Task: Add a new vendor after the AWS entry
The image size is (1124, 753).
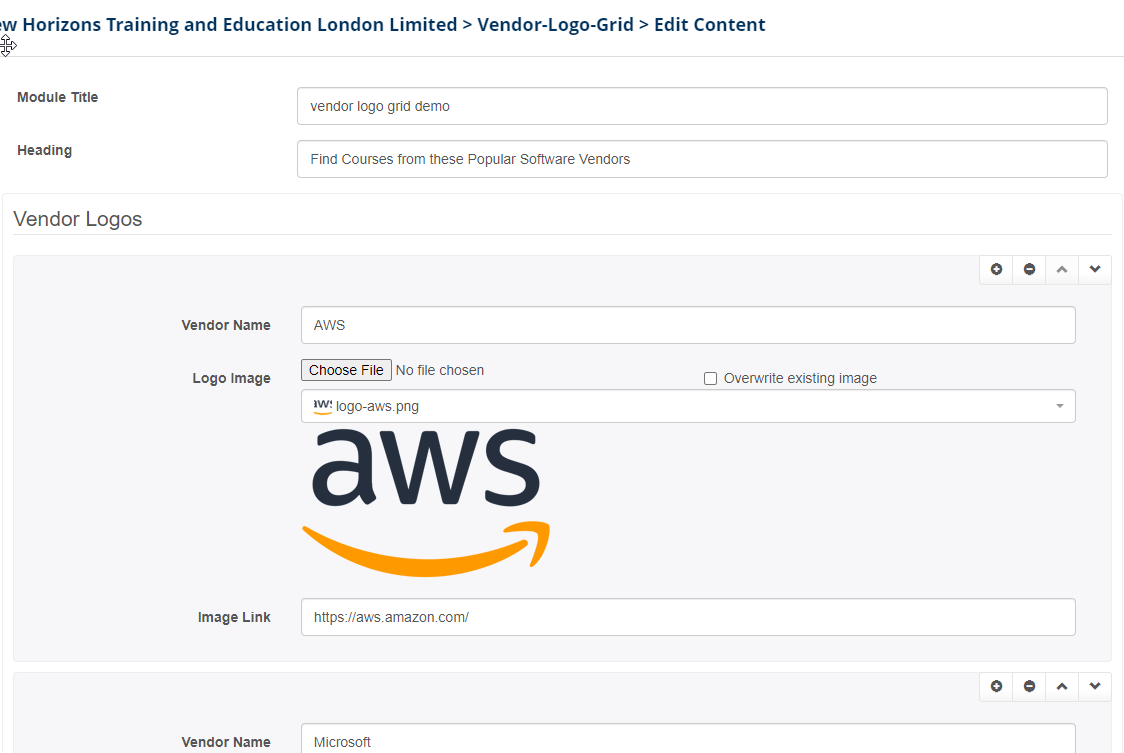Action: coord(996,270)
